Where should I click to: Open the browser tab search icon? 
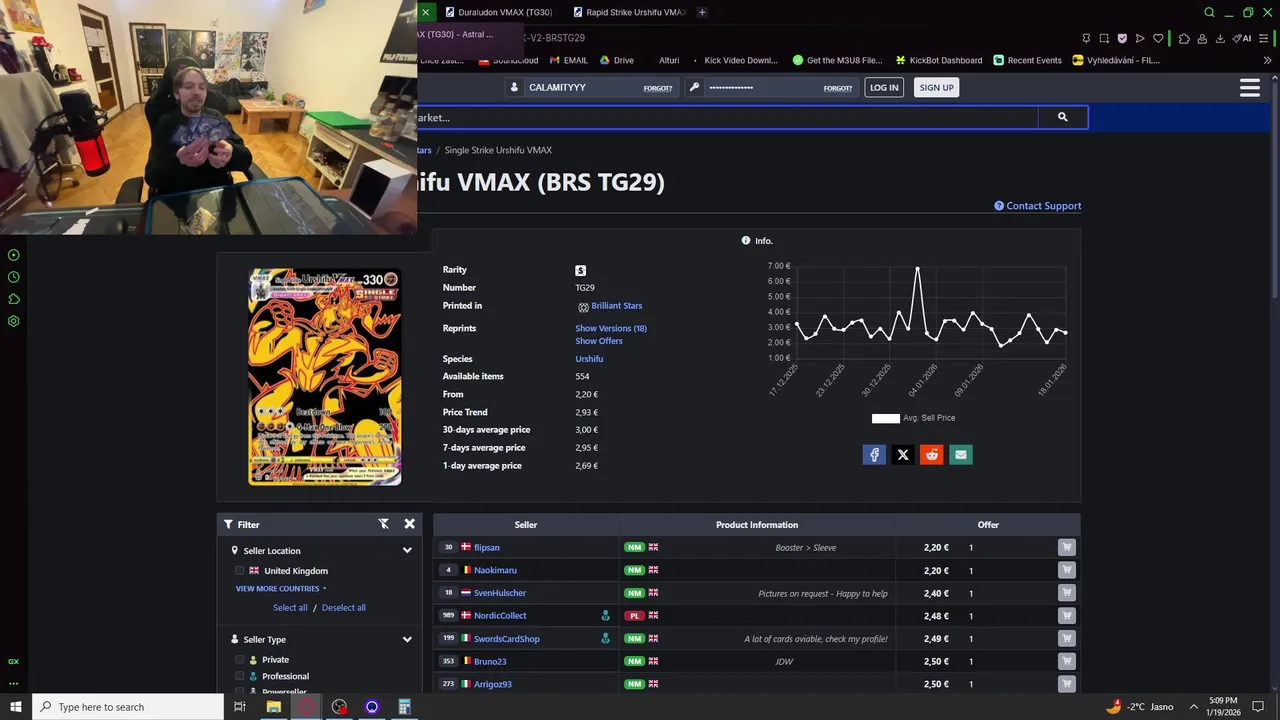pos(1209,12)
